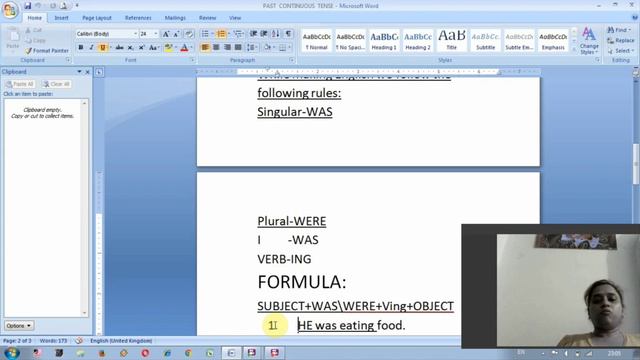Click the Opera icon in taskbar

145,353
